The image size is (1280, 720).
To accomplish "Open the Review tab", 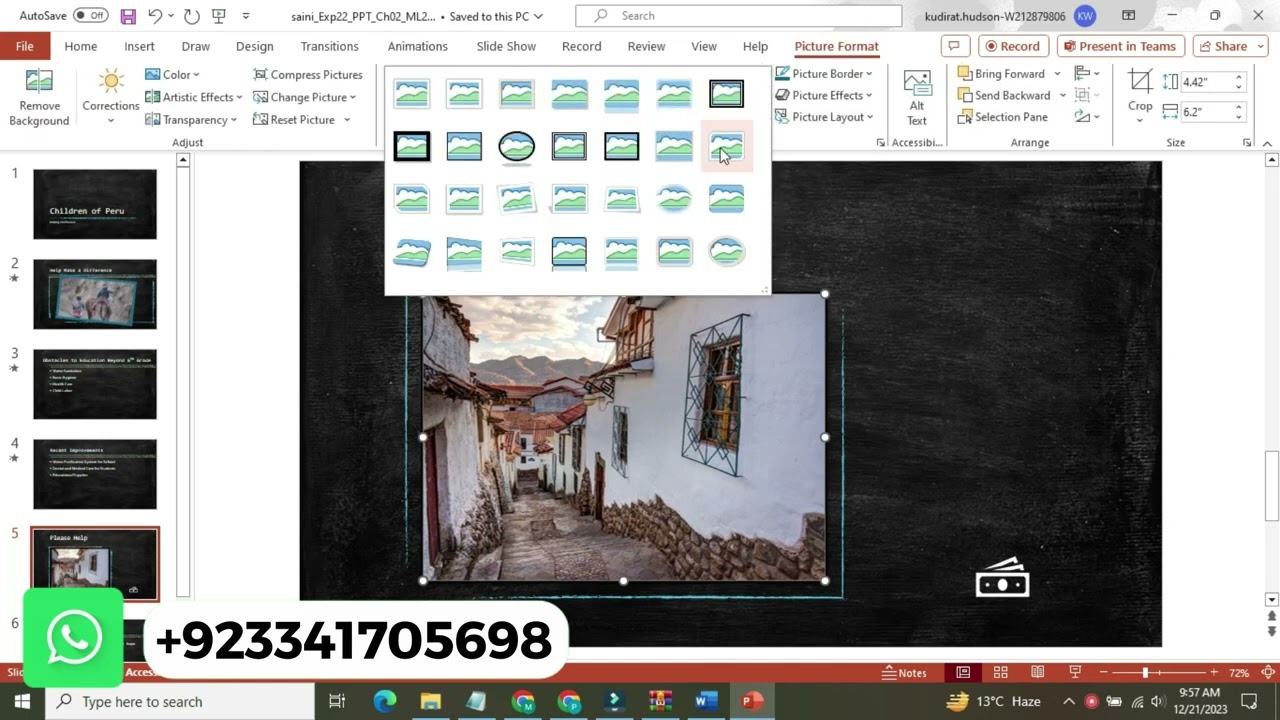I will [646, 46].
